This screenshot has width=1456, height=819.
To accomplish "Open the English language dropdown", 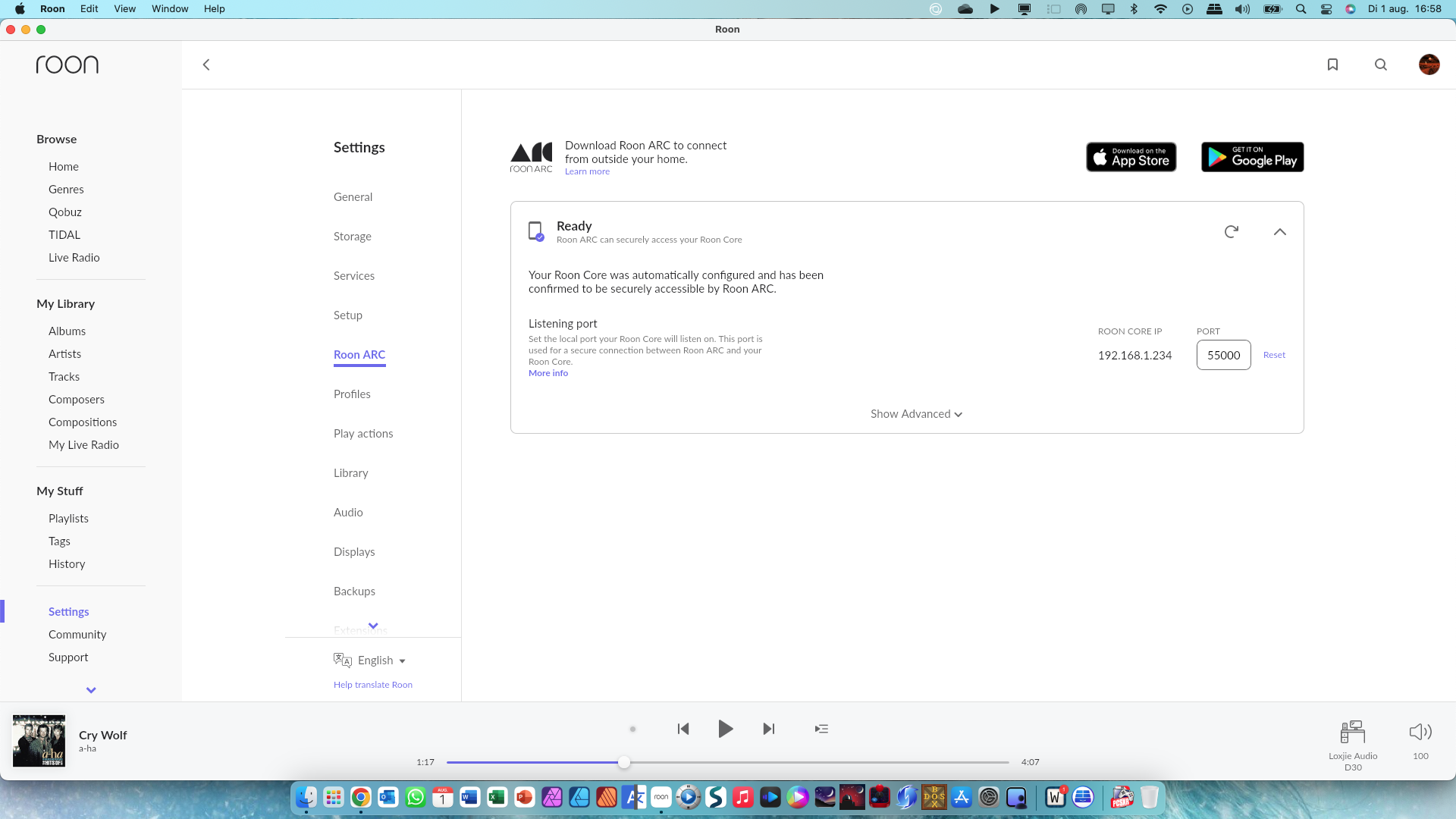I will pyautogui.click(x=381, y=661).
